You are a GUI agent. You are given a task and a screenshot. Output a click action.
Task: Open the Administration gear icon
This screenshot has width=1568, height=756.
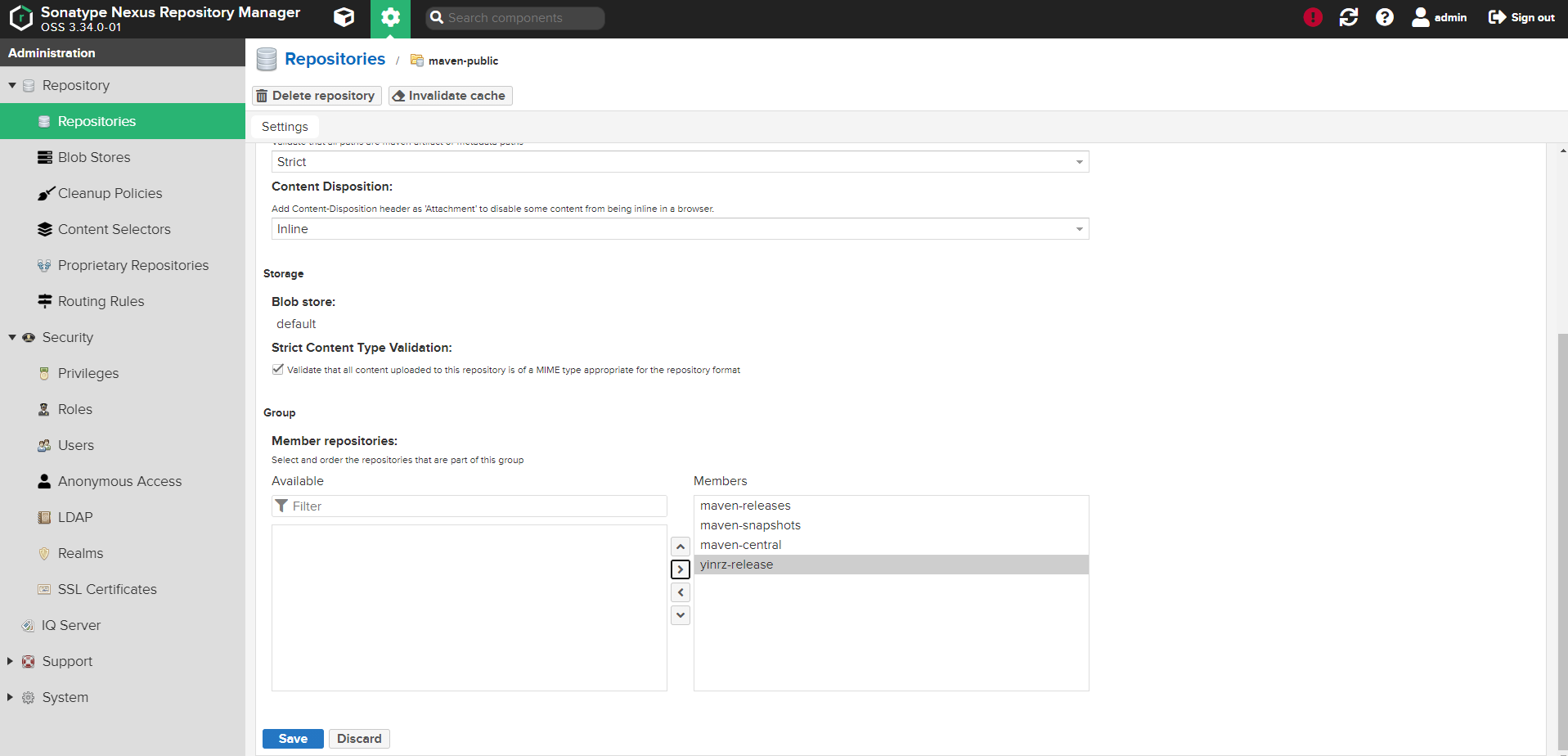coord(390,17)
